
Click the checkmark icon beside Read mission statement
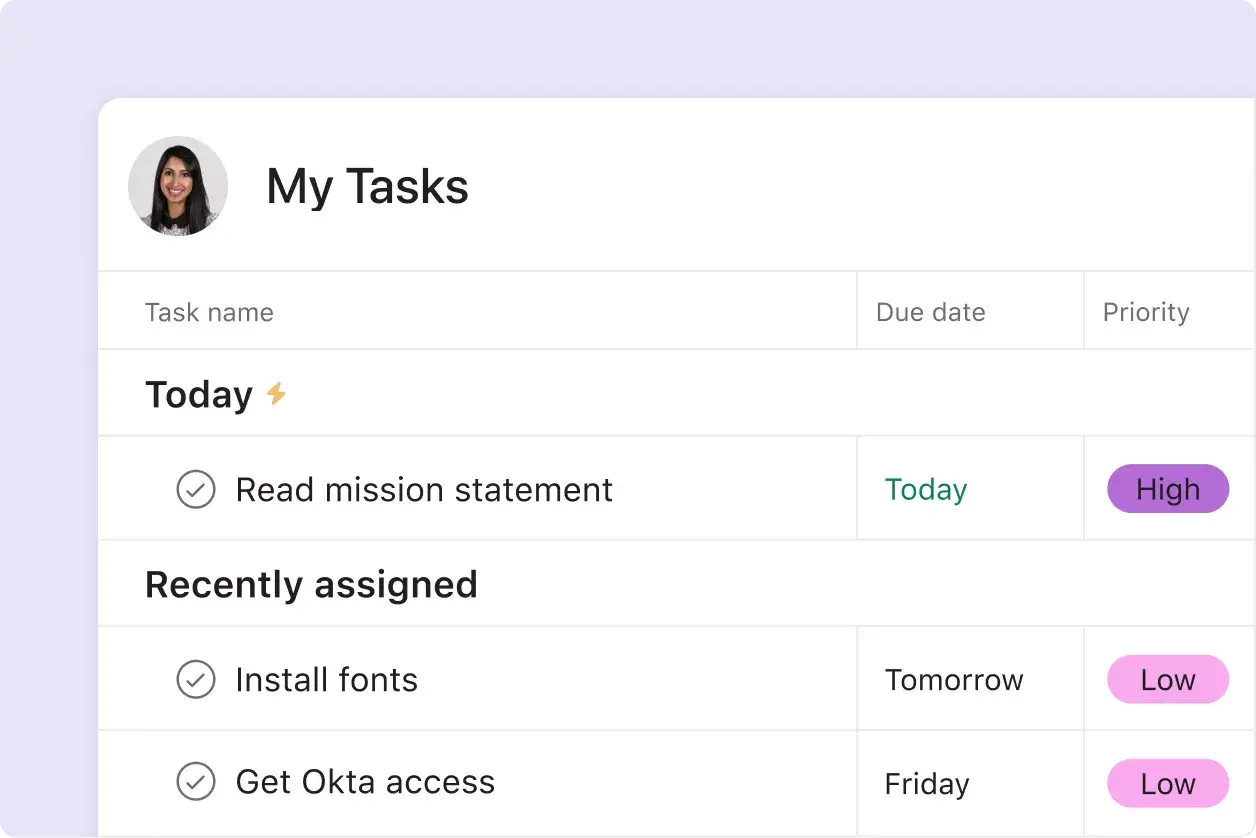[196, 489]
